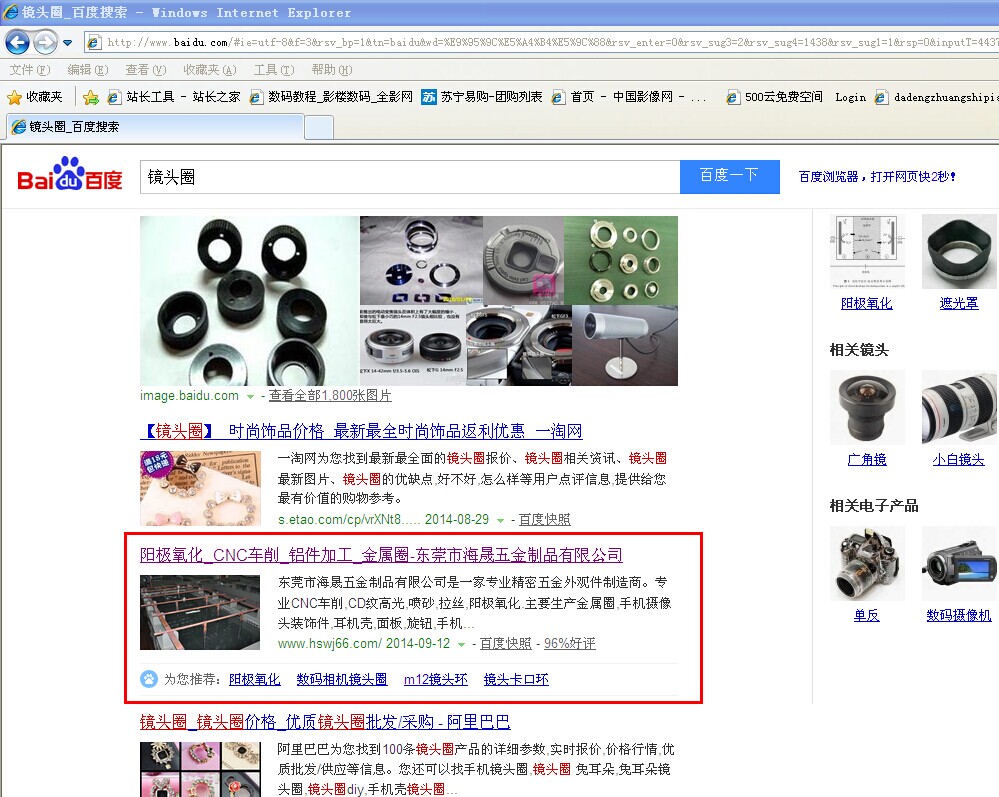The width and height of the screenshot is (999, 797).
Task: Expand the dropdown arrow after s.etao.com date
Action: click(500, 520)
